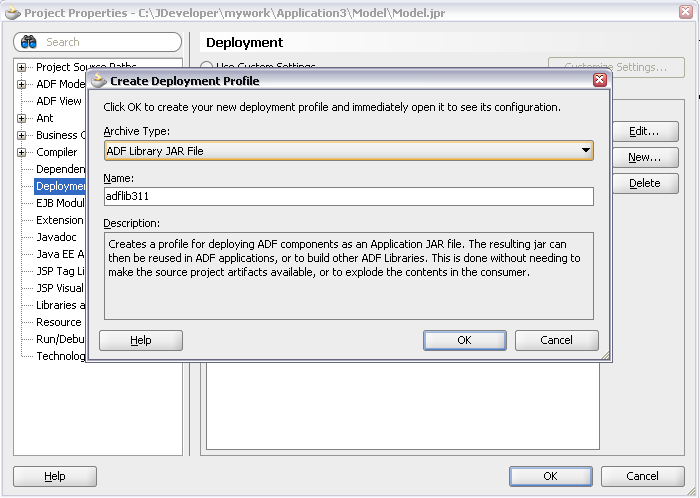Screen dimensions: 700x498
Task: Expand the Ant tree node
Action: tap(22, 118)
